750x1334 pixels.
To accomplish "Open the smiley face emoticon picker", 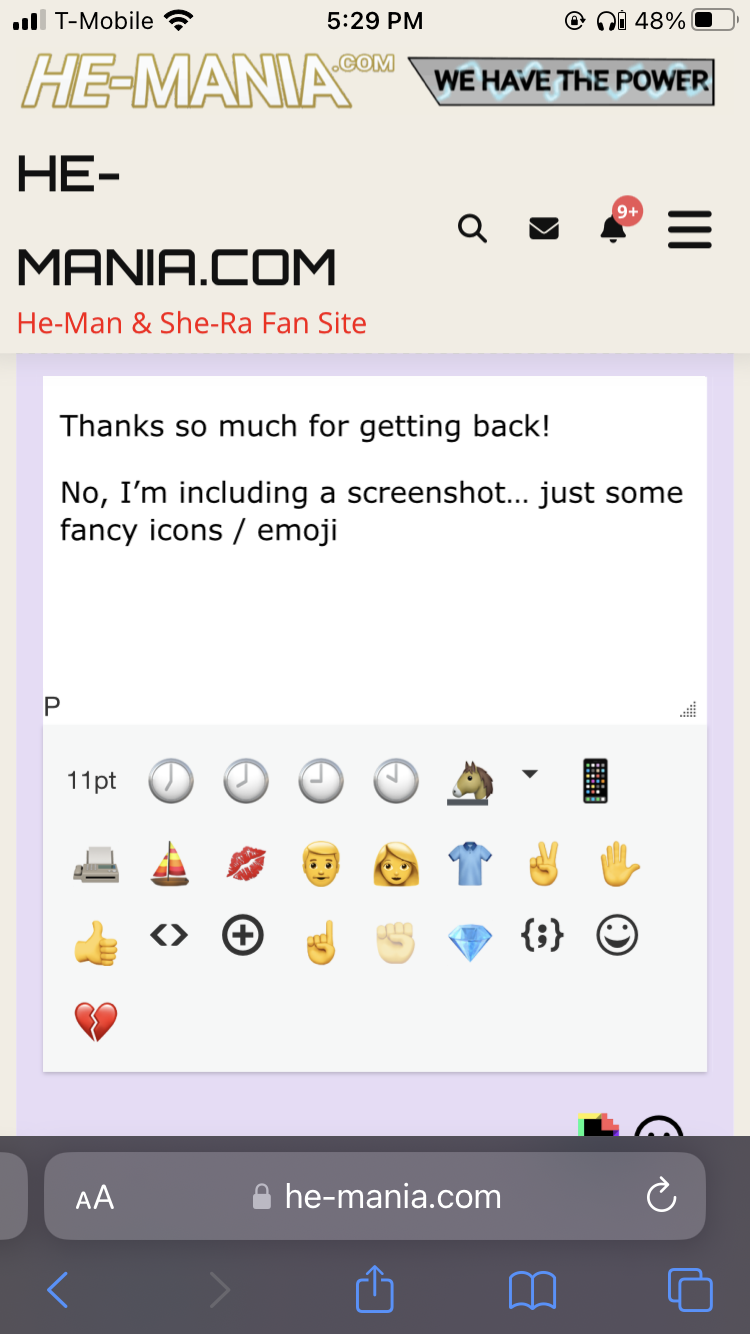I will click(617, 936).
